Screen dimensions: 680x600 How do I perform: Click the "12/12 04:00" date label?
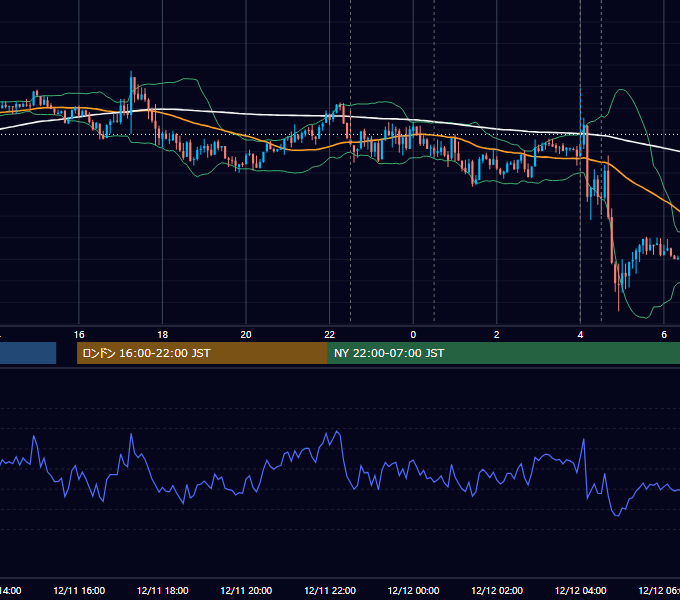(580, 590)
